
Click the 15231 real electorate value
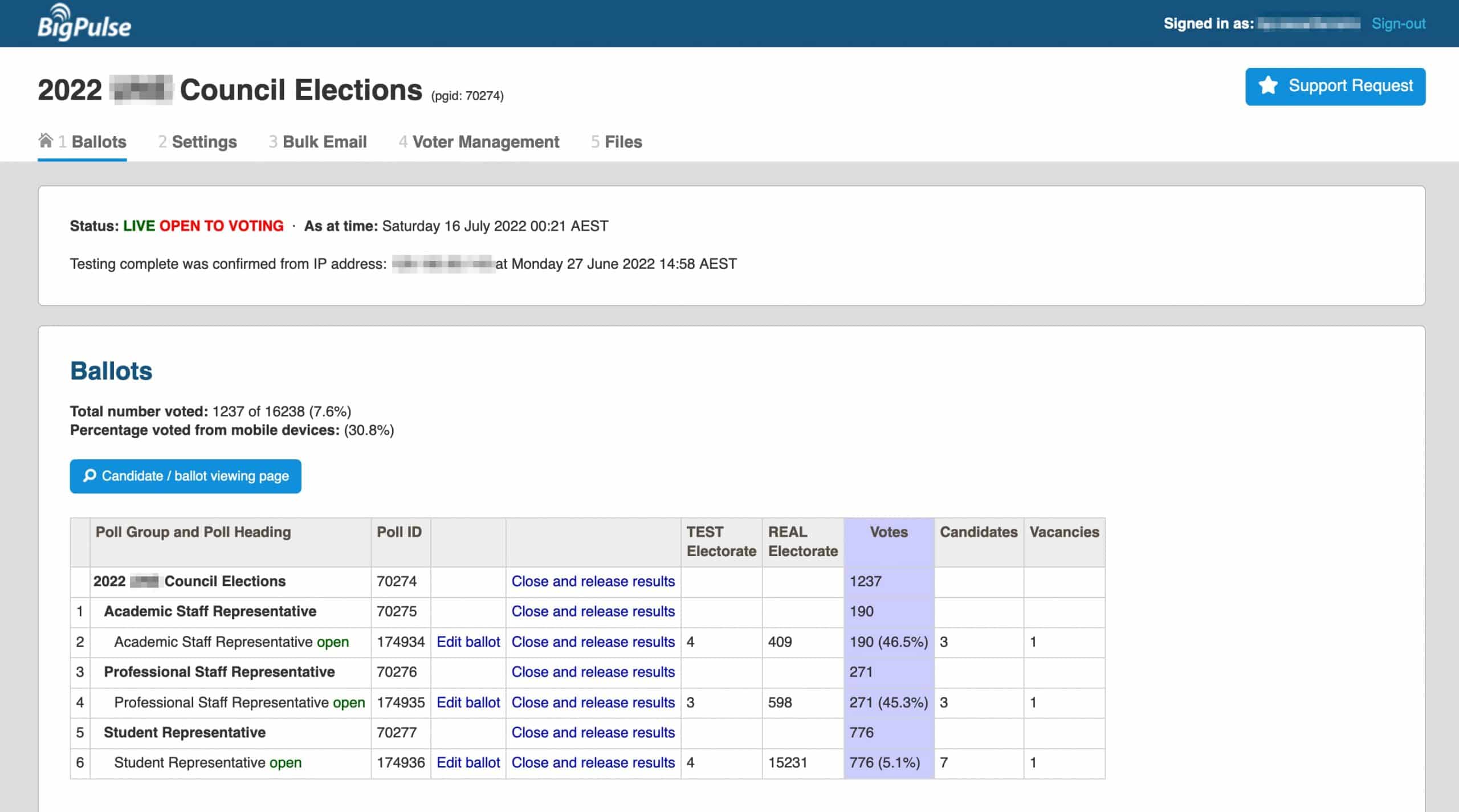click(x=788, y=763)
